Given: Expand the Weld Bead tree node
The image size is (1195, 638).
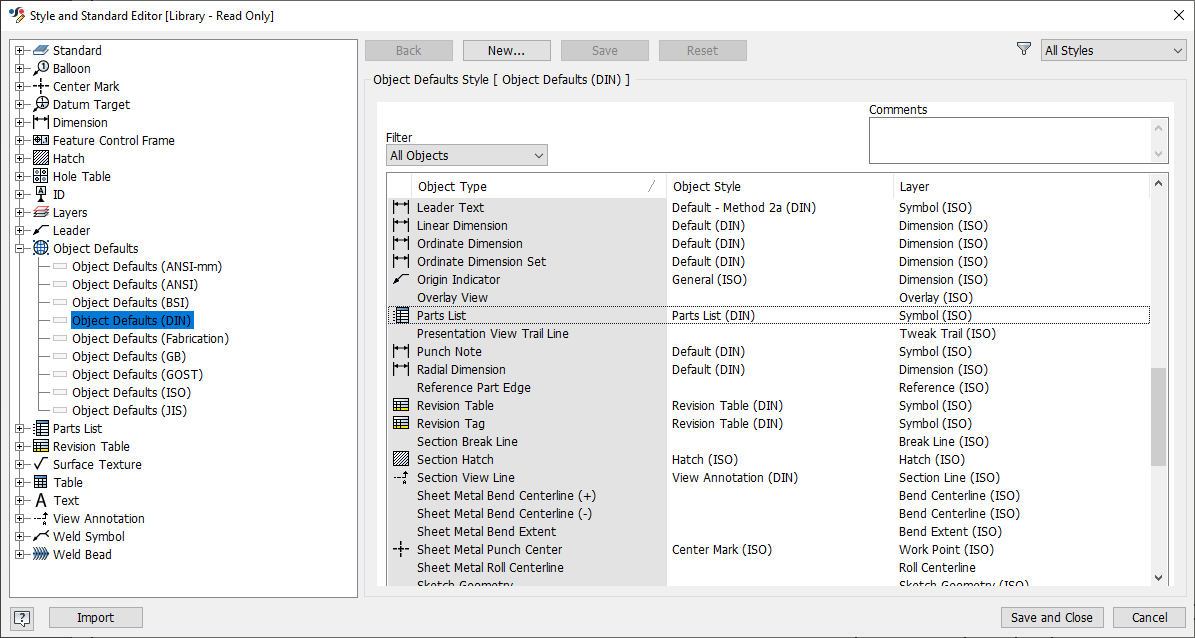Looking at the screenshot, I should pyautogui.click(x=20, y=555).
